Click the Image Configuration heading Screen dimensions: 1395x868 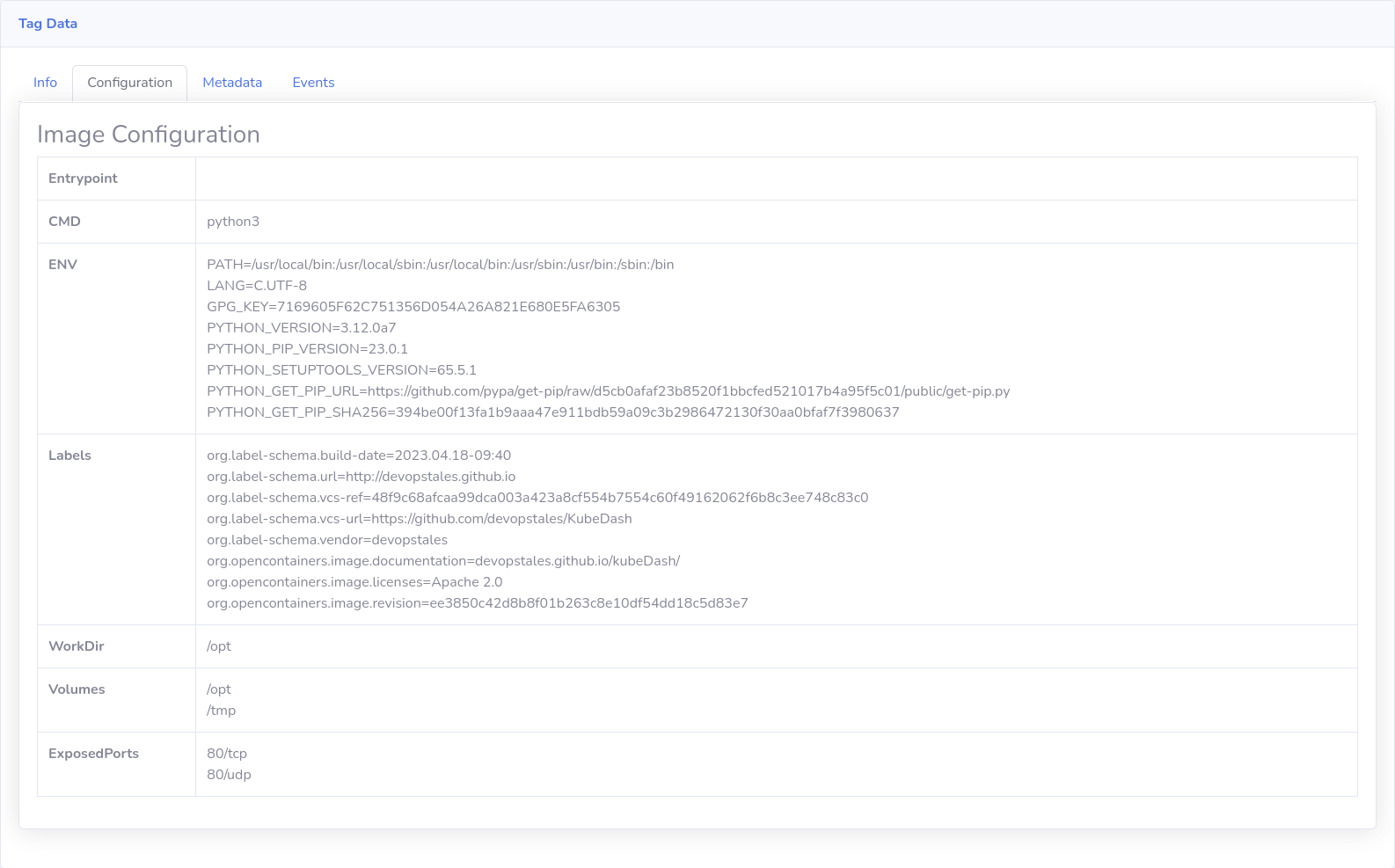[148, 135]
